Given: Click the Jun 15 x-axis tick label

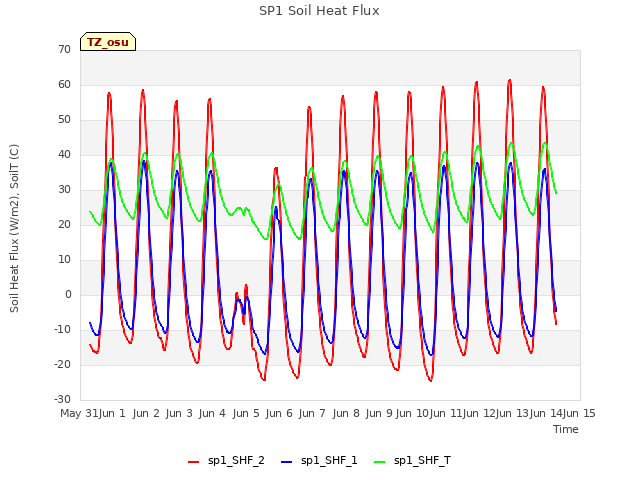Looking at the screenshot, I should point(579,413).
